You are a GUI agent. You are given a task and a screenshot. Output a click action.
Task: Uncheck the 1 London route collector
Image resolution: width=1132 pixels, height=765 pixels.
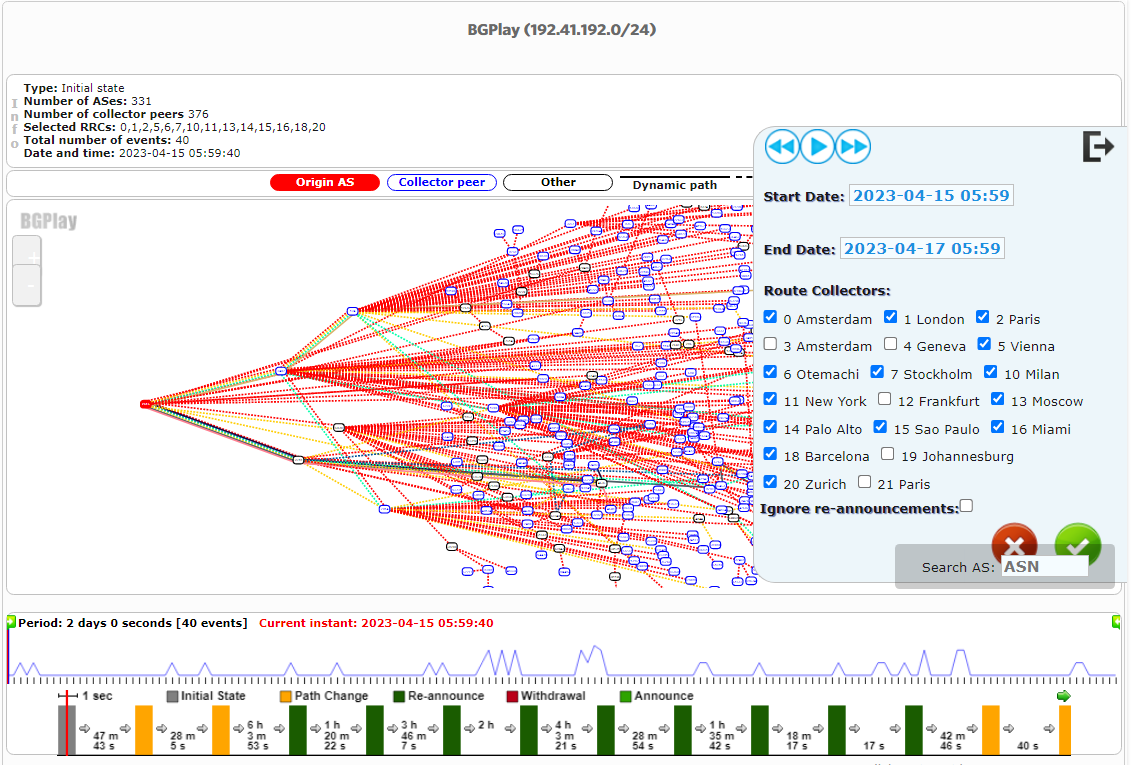coord(890,317)
